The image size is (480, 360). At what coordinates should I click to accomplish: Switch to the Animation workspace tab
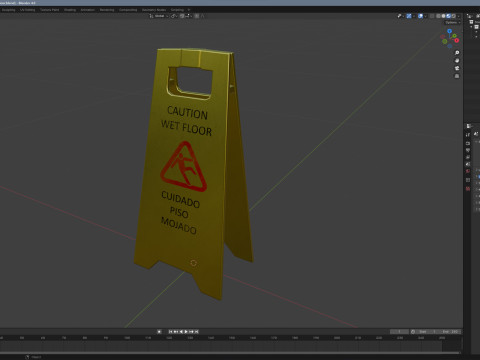click(88, 10)
